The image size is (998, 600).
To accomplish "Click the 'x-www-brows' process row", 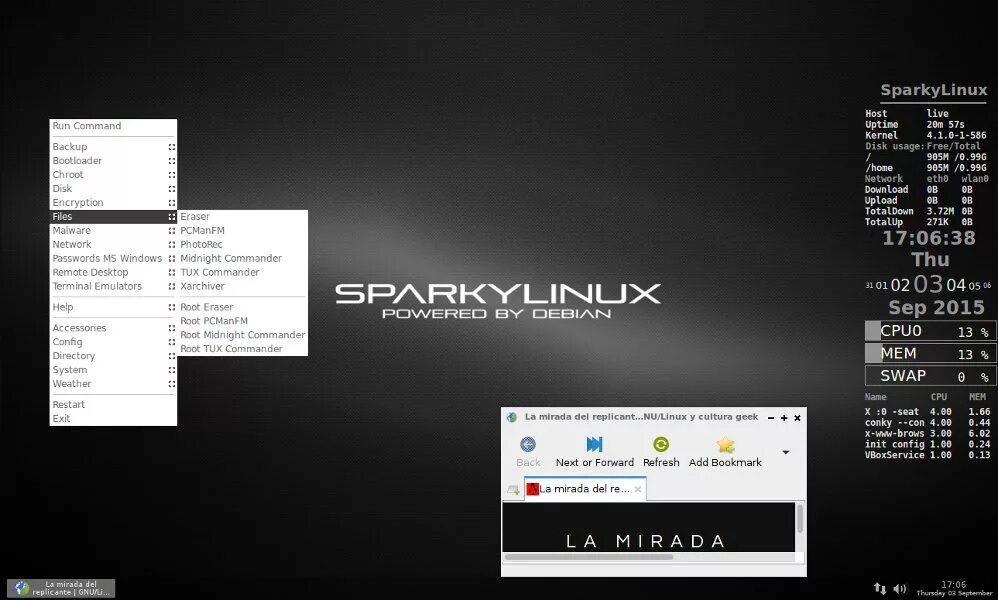I will click(x=927, y=433).
